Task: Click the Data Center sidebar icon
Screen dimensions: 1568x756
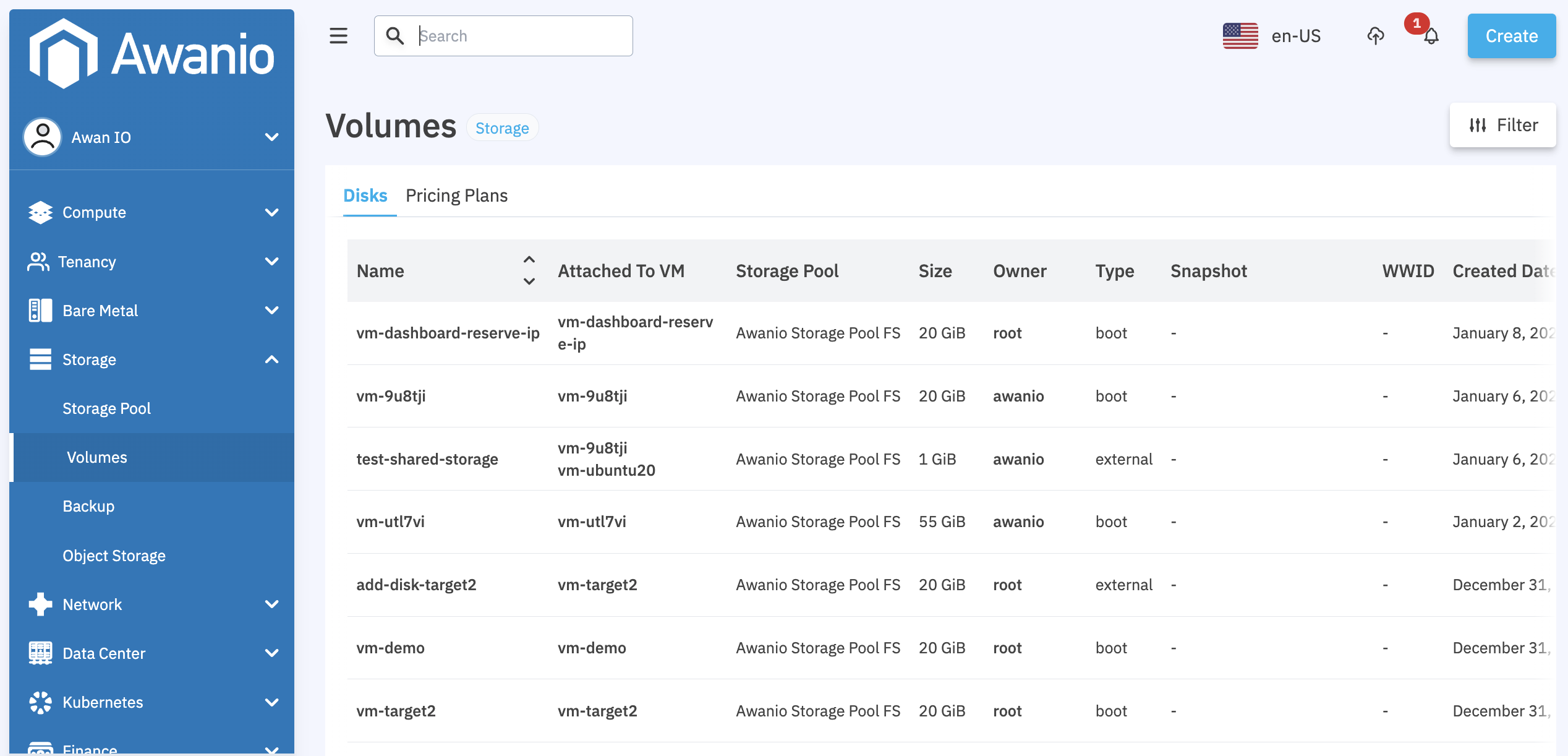Action: (40, 653)
